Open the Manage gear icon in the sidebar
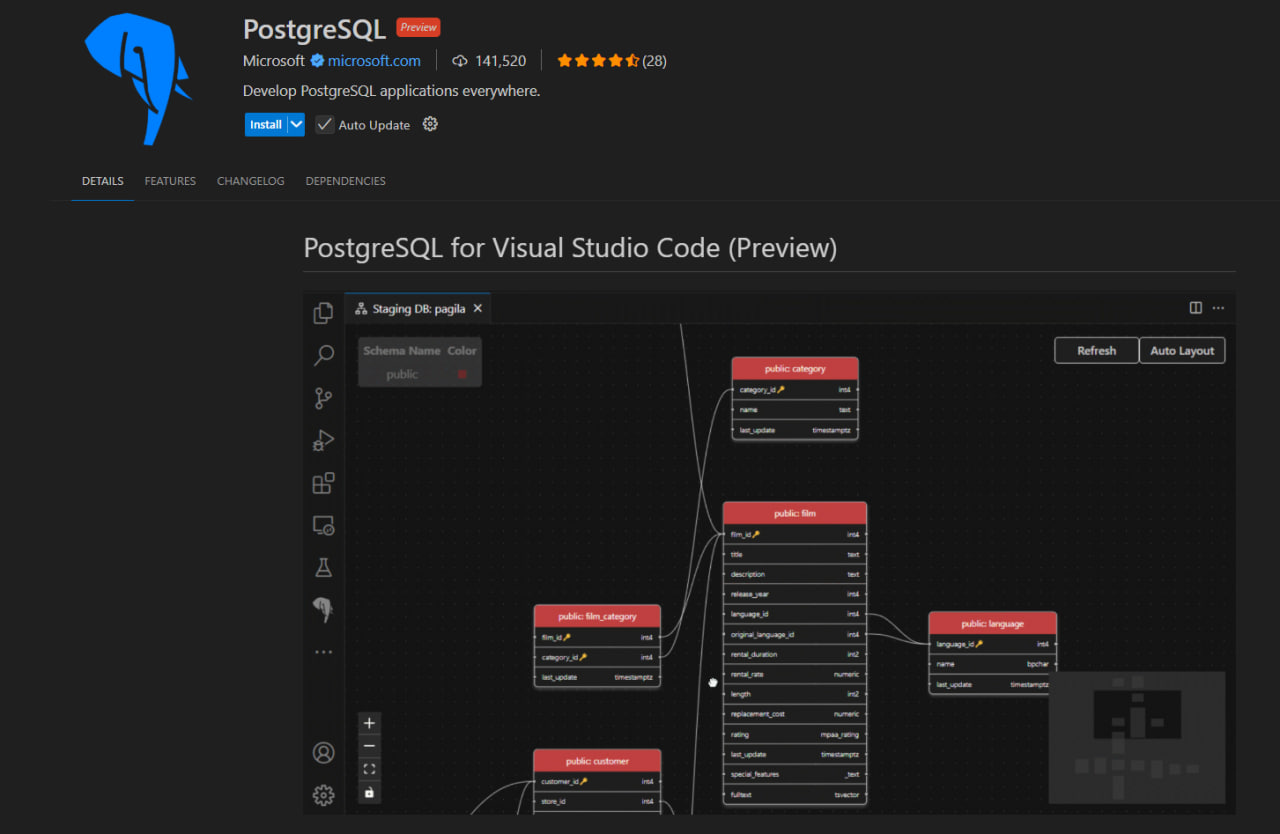1280x834 pixels. [323, 795]
